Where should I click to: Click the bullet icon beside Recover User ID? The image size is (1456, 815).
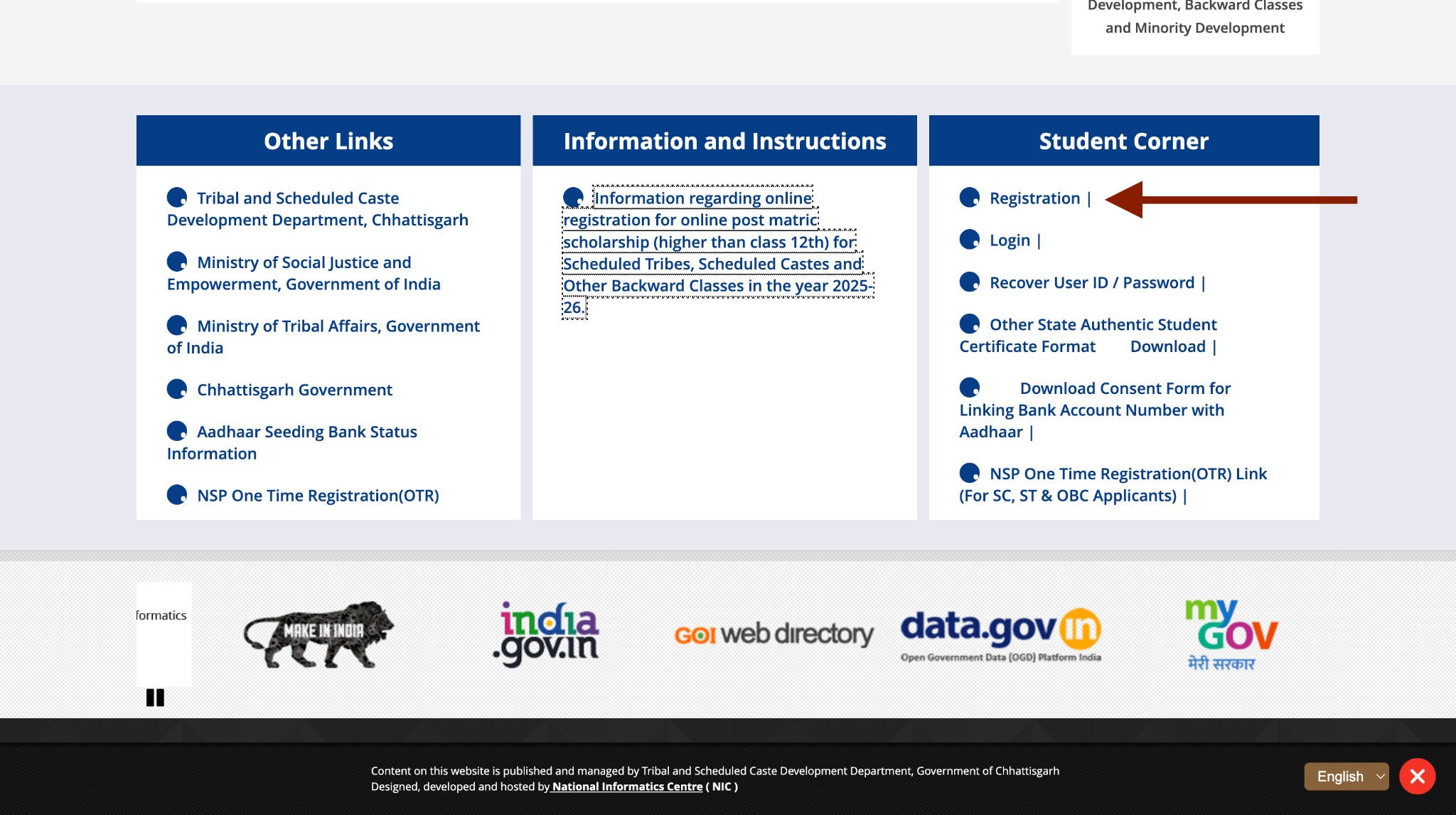click(969, 282)
